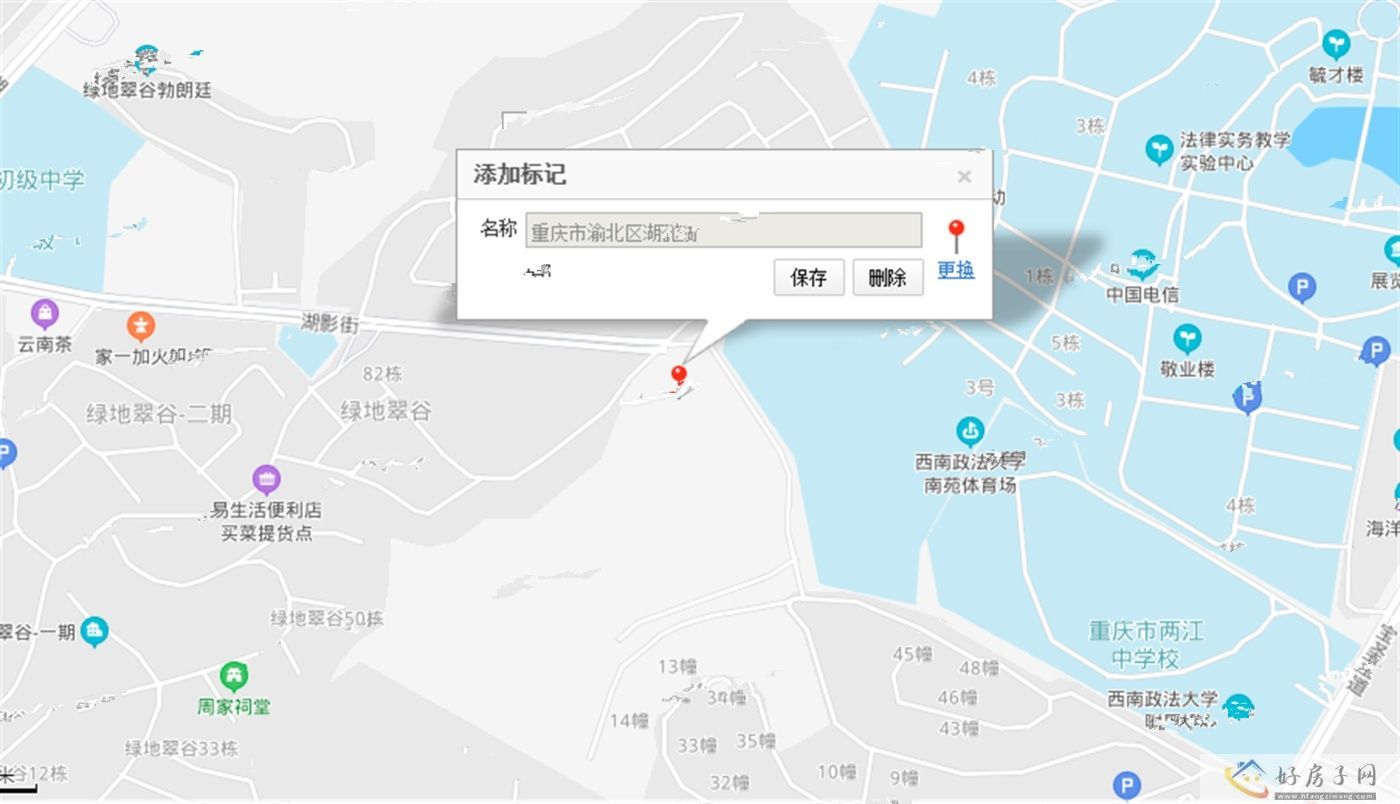The image size is (1400, 804).
Task: Click the 中国电信 POI icon
Action: point(1143,265)
